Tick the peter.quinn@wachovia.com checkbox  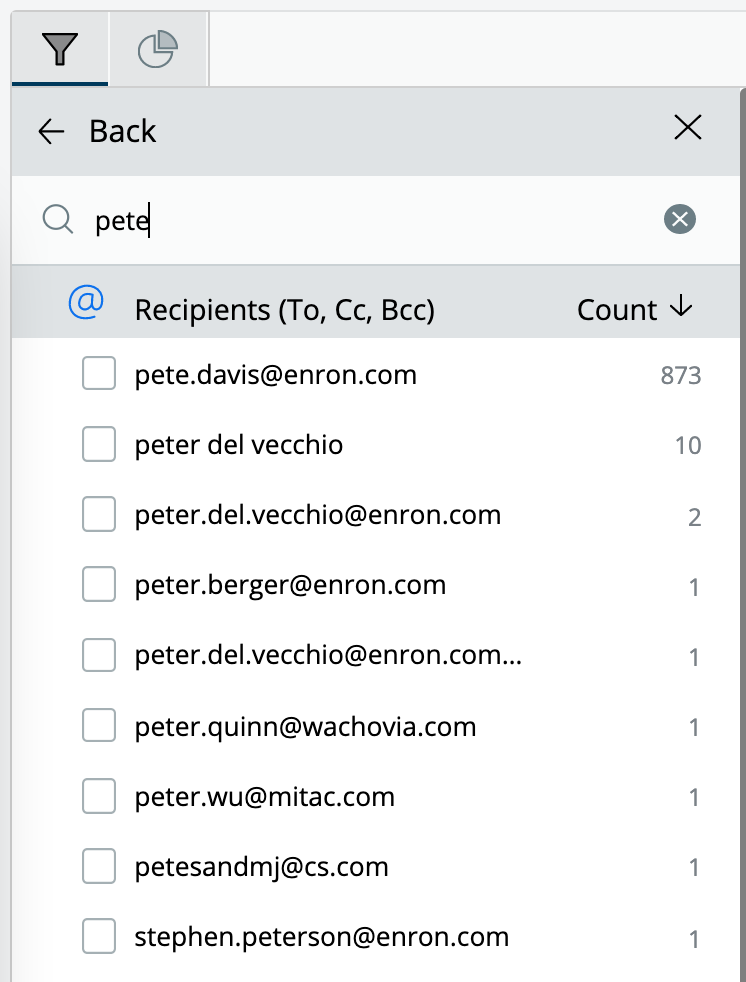(99, 725)
